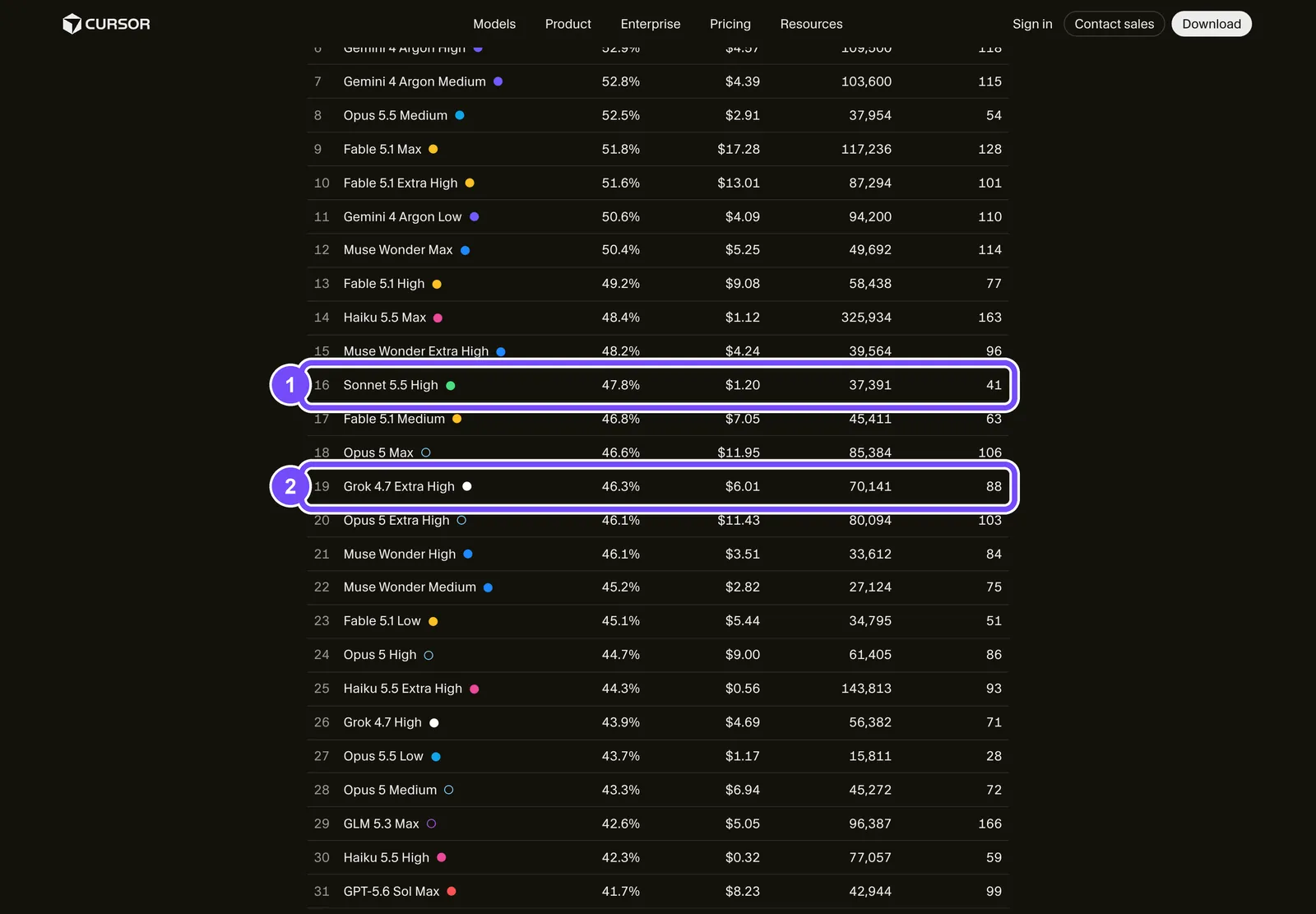Go to the Pricing page

pos(730,24)
